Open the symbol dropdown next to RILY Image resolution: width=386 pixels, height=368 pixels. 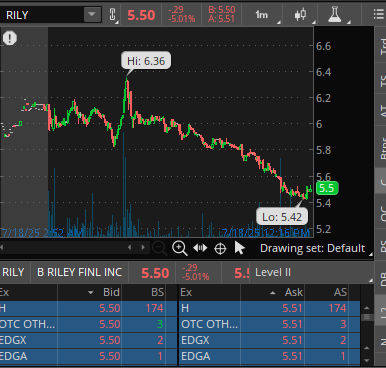(x=92, y=15)
